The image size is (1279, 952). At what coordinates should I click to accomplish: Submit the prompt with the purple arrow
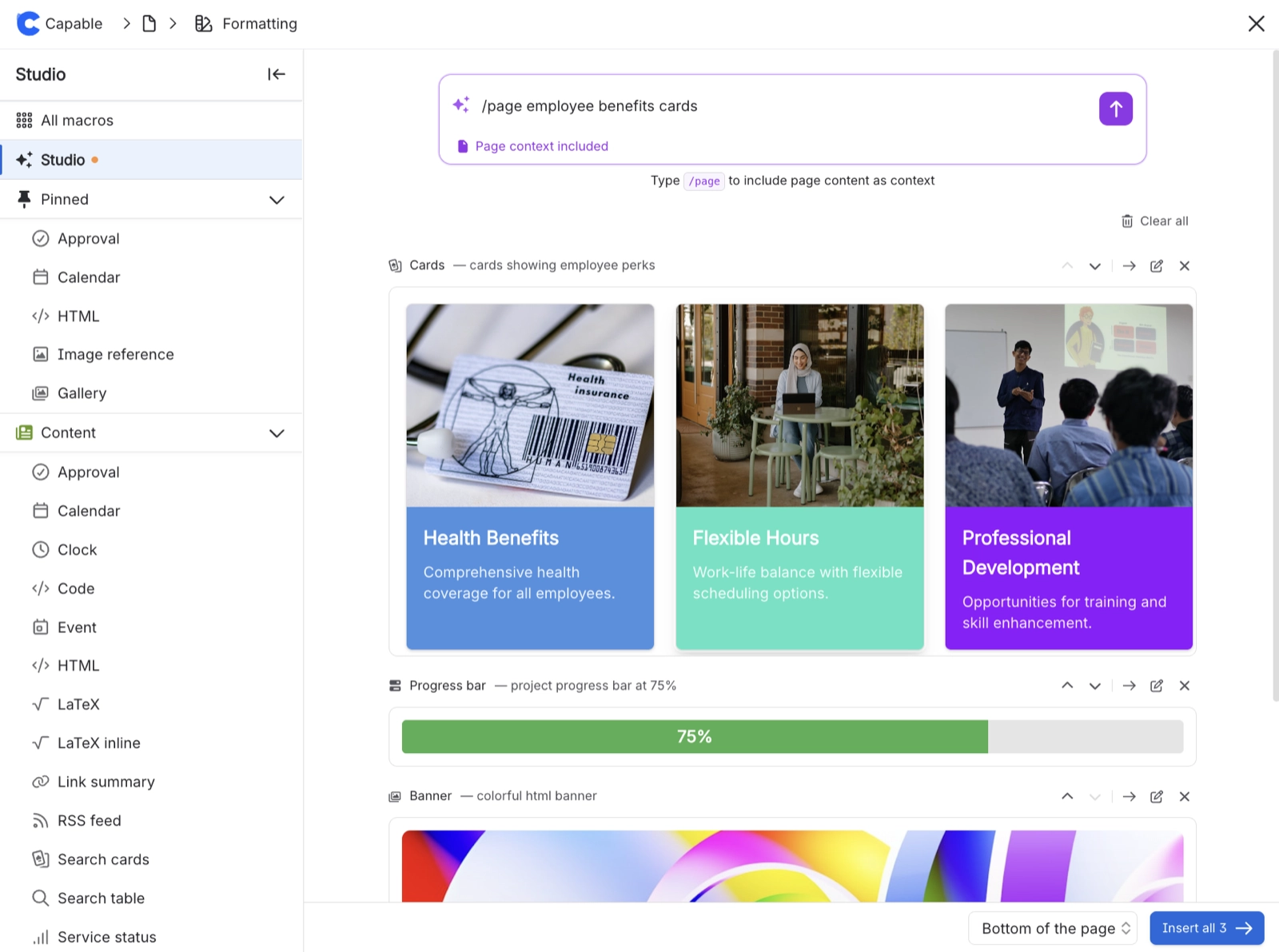1116,109
